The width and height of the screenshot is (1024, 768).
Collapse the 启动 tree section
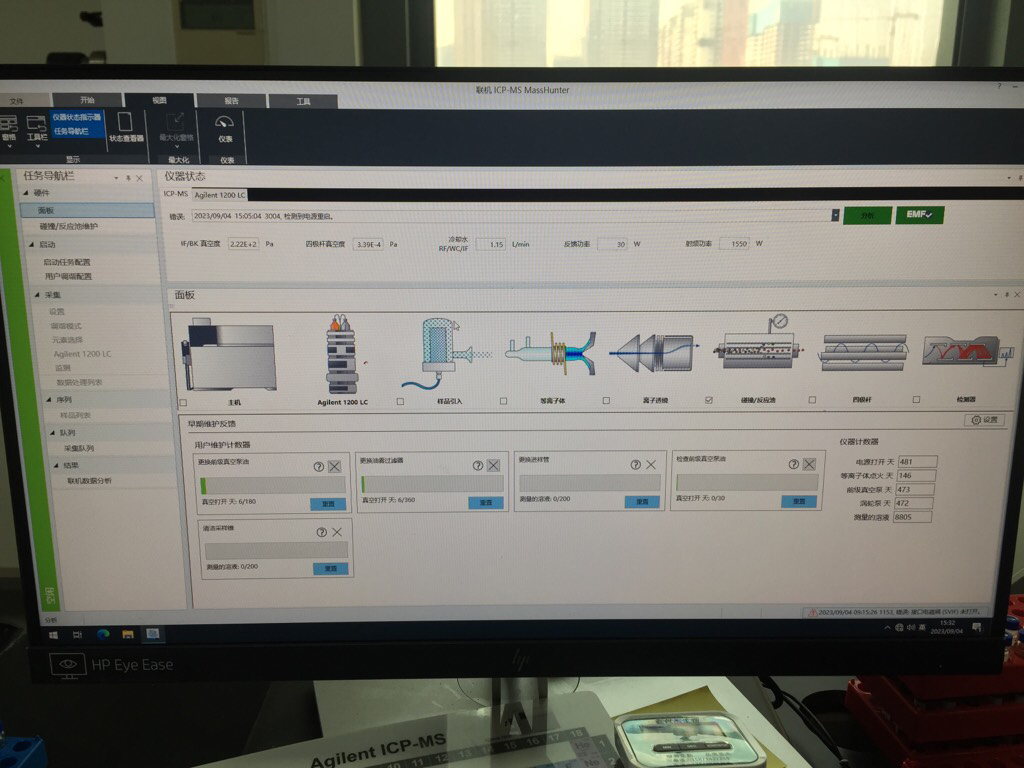(x=31, y=244)
